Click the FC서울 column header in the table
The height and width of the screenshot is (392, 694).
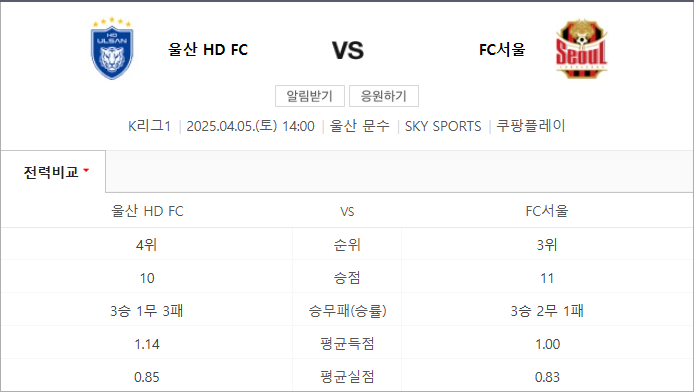[x=547, y=211]
